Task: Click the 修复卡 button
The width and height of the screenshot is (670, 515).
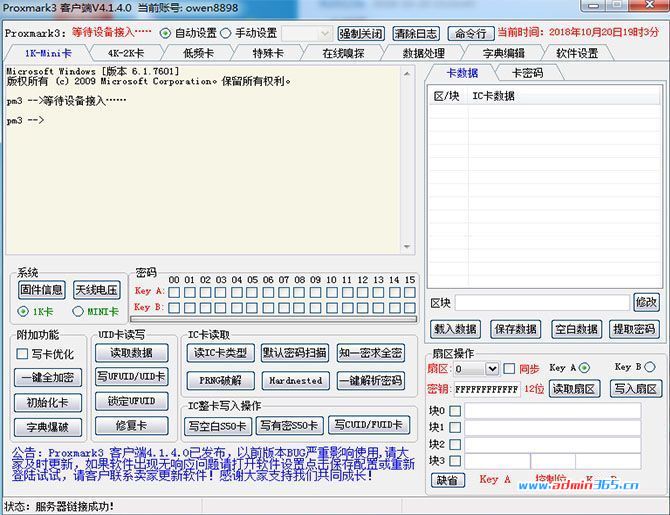Action: [132, 426]
